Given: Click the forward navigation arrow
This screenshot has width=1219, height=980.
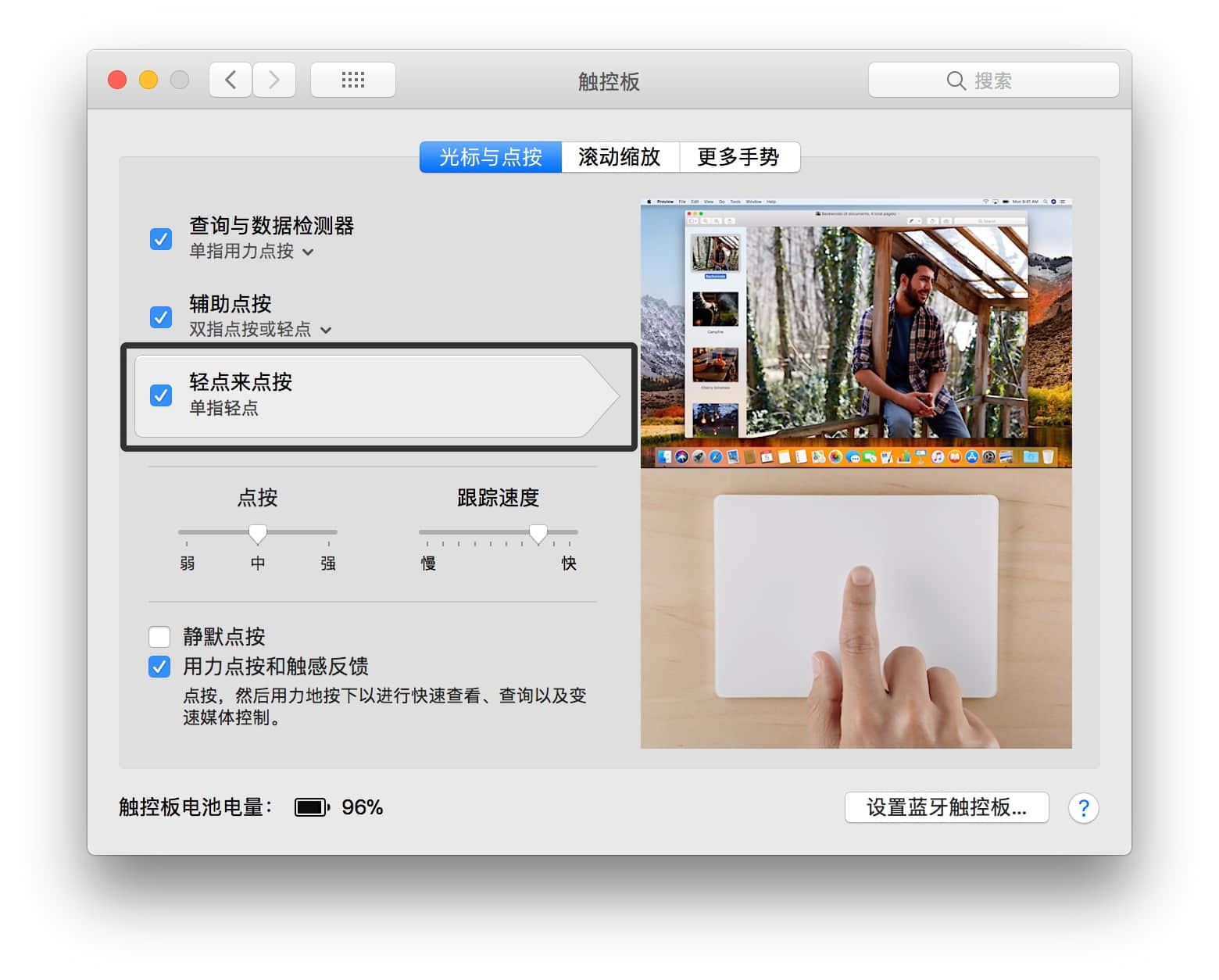Looking at the screenshot, I should tap(273, 80).
